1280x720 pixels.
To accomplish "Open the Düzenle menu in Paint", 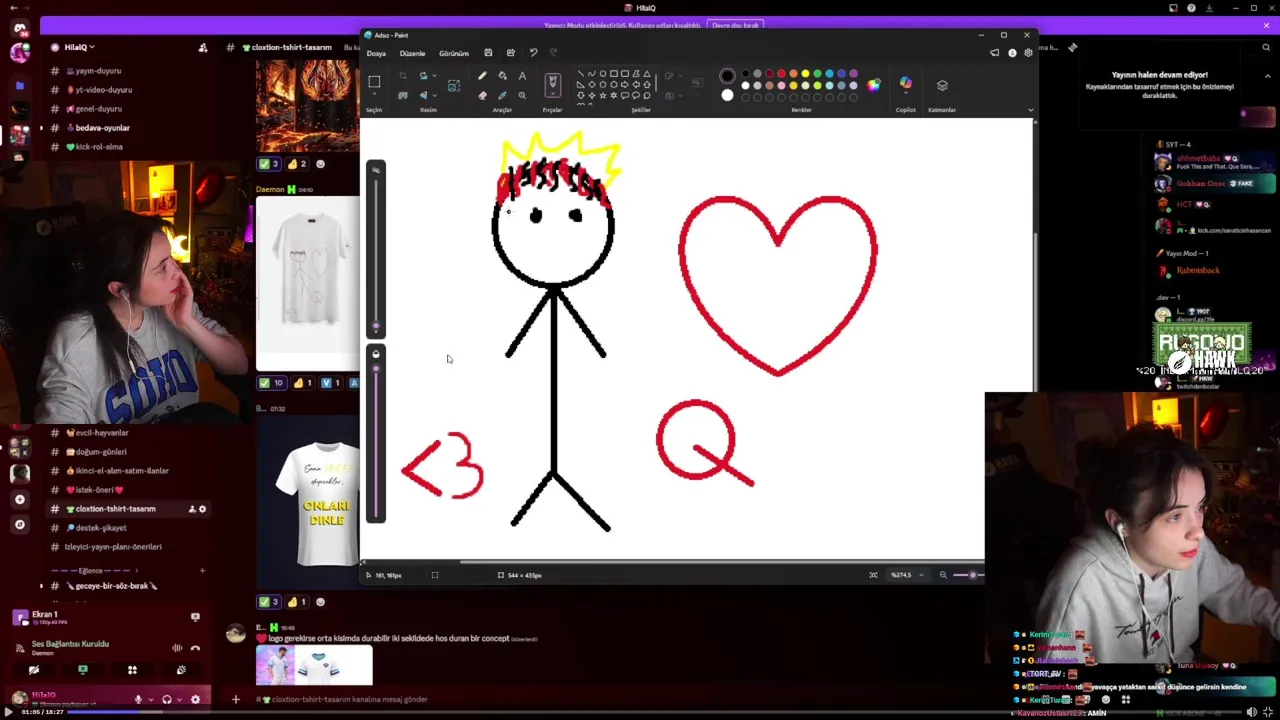I will (412, 53).
